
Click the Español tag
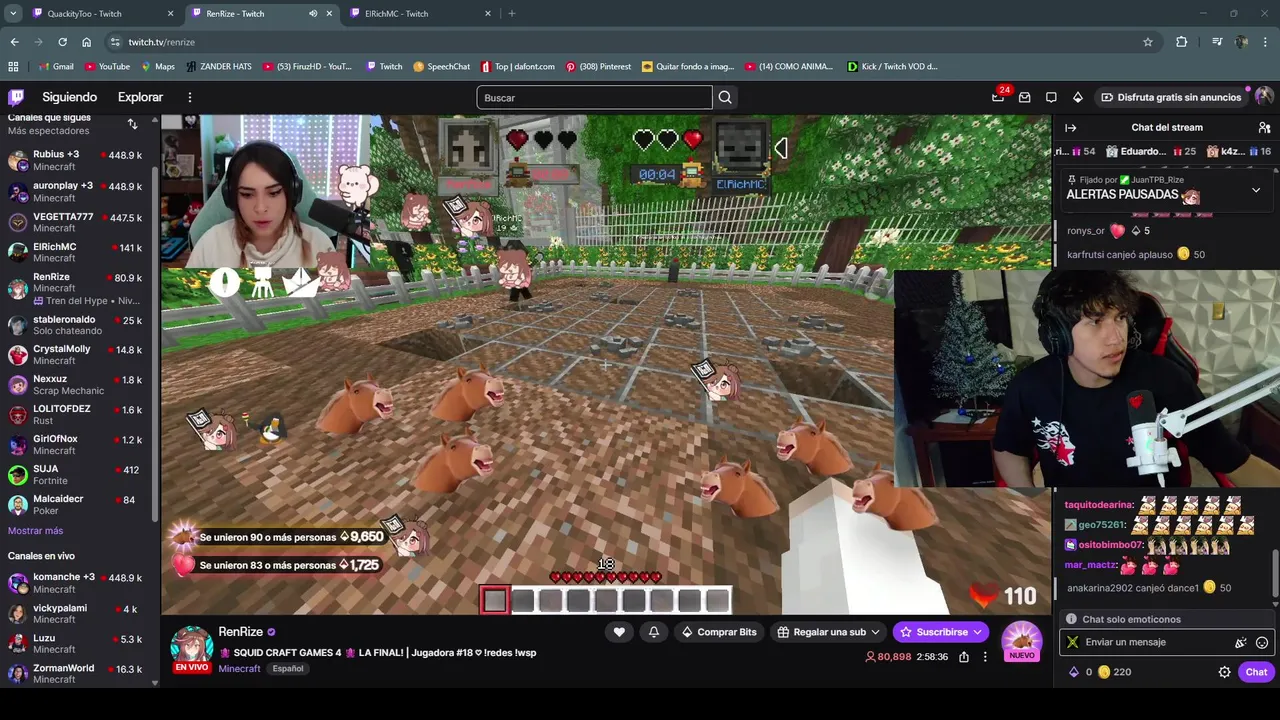pos(288,669)
